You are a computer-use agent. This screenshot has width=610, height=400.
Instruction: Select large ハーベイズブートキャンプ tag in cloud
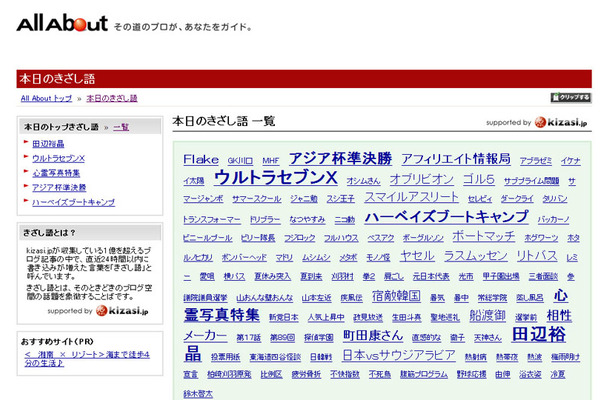pyautogui.click(x=447, y=217)
